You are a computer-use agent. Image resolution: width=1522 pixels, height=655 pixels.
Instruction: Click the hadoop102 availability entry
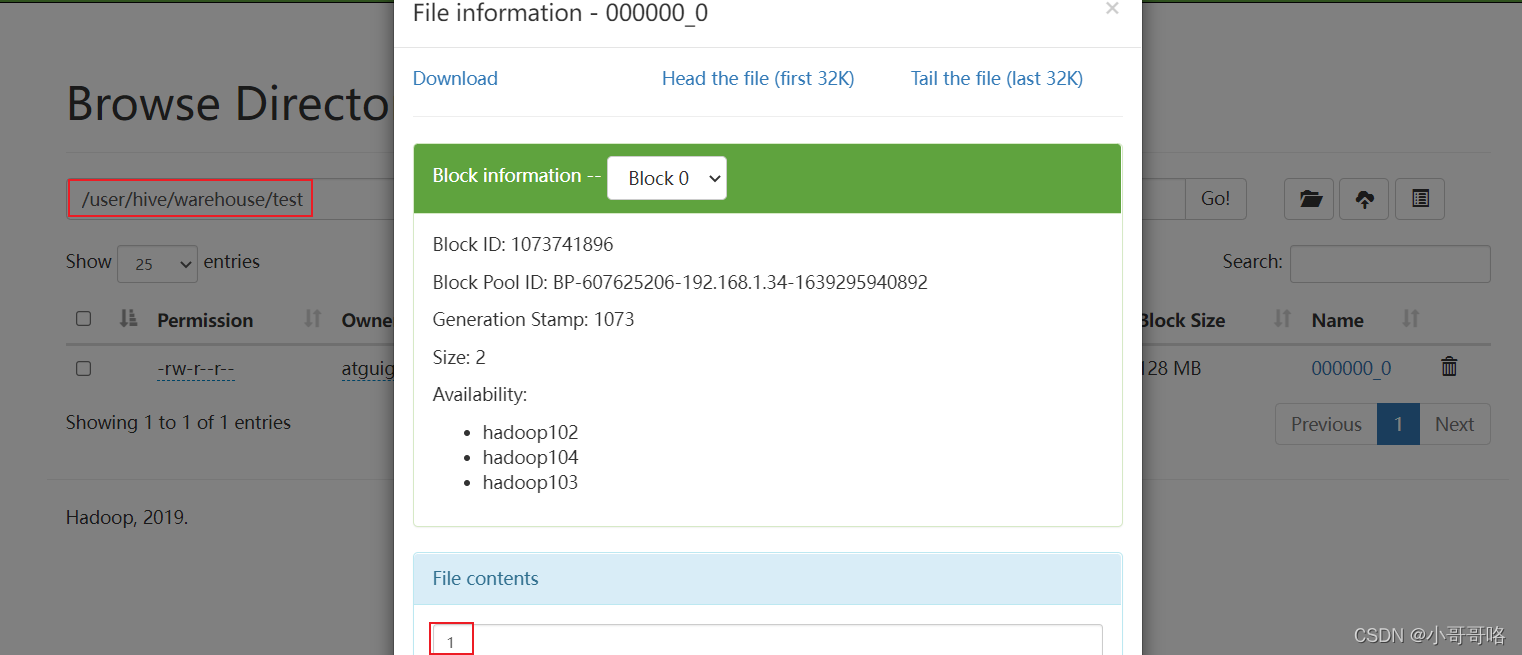point(530,432)
